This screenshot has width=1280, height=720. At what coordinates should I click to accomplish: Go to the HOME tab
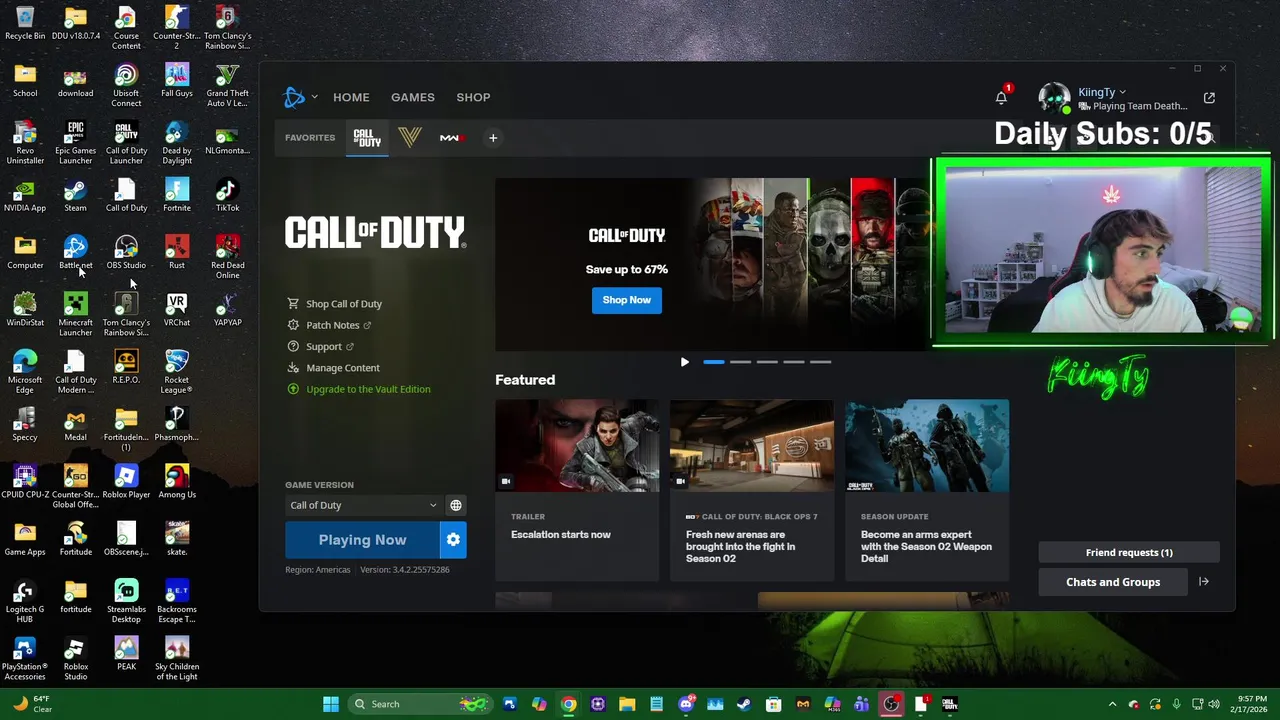coord(351,97)
